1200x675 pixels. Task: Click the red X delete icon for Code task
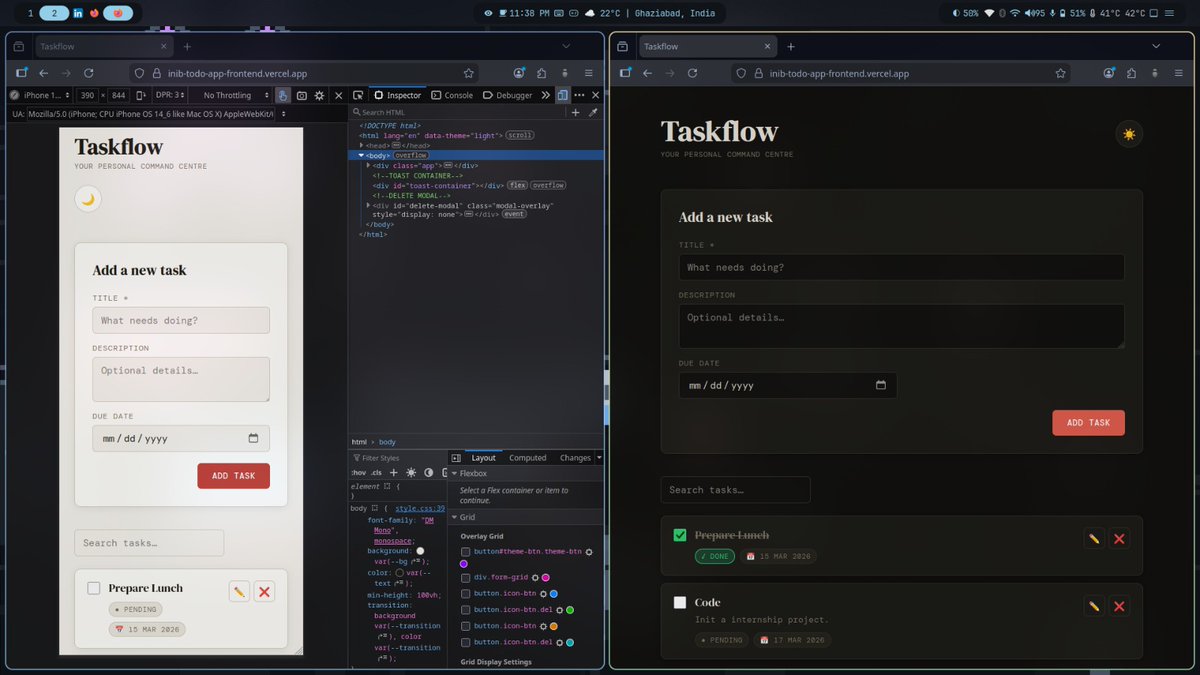[1119, 606]
